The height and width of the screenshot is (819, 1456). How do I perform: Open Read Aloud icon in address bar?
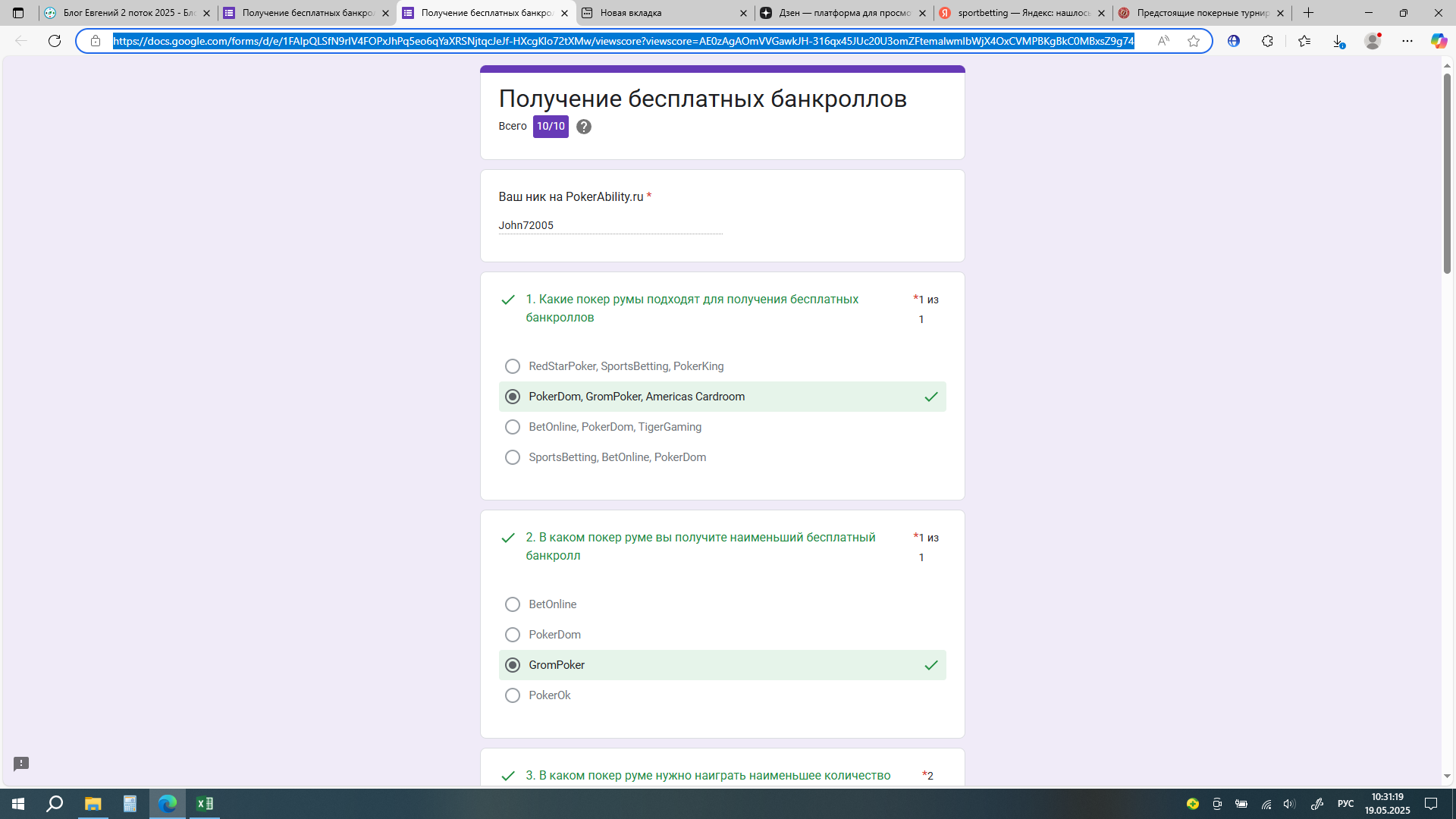tap(1163, 41)
